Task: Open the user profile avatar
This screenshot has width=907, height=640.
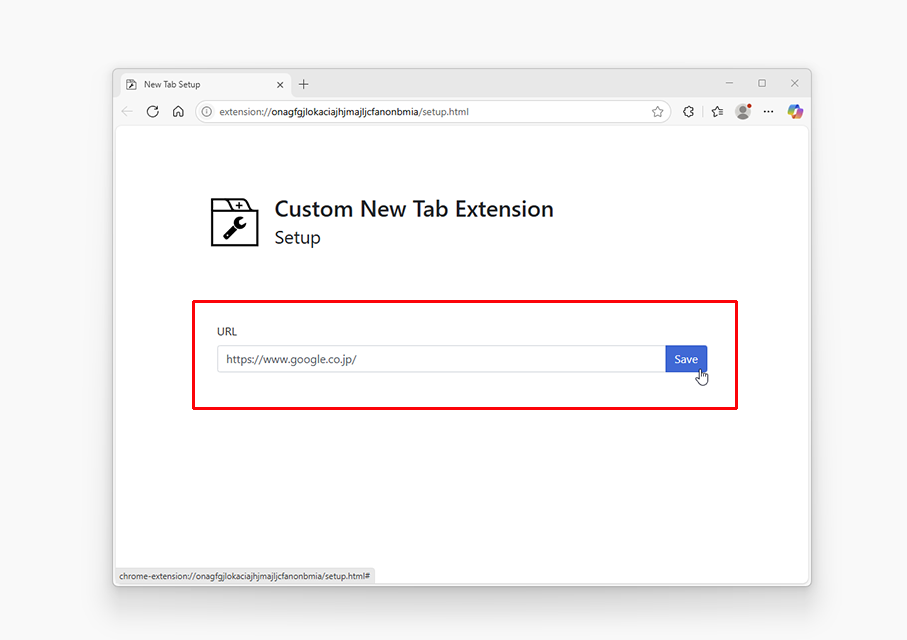Action: (x=743, y=112)
